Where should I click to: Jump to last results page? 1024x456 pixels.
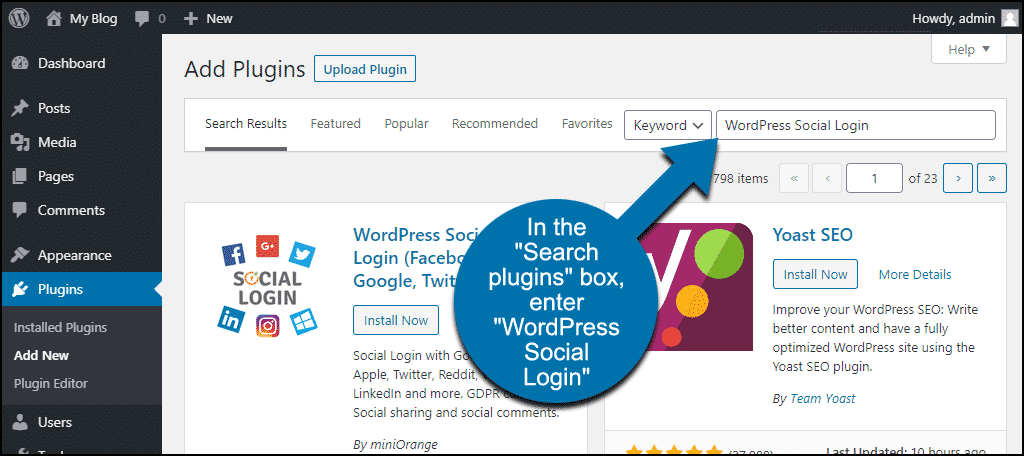pyautogui.click(x=992, y=178)
